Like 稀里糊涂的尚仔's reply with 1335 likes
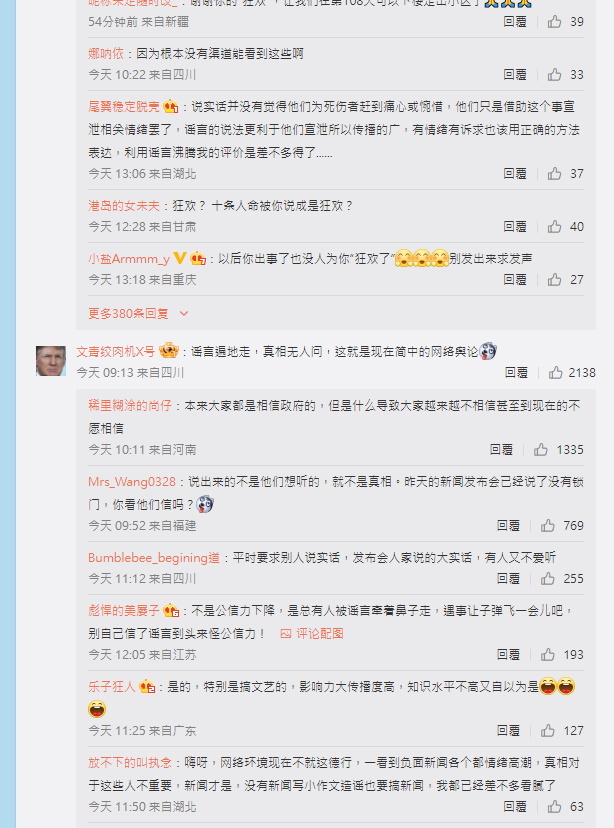Viewport: 614px width, 828px height. 541,449
